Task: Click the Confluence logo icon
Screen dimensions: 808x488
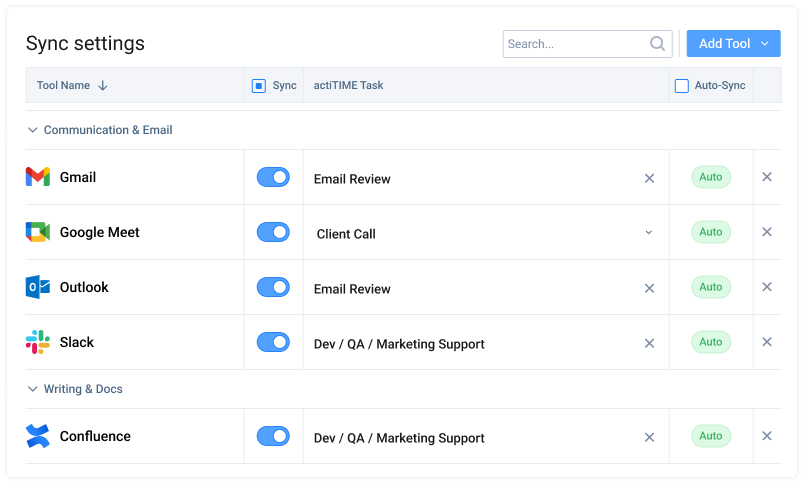Action: pos(38,436)
